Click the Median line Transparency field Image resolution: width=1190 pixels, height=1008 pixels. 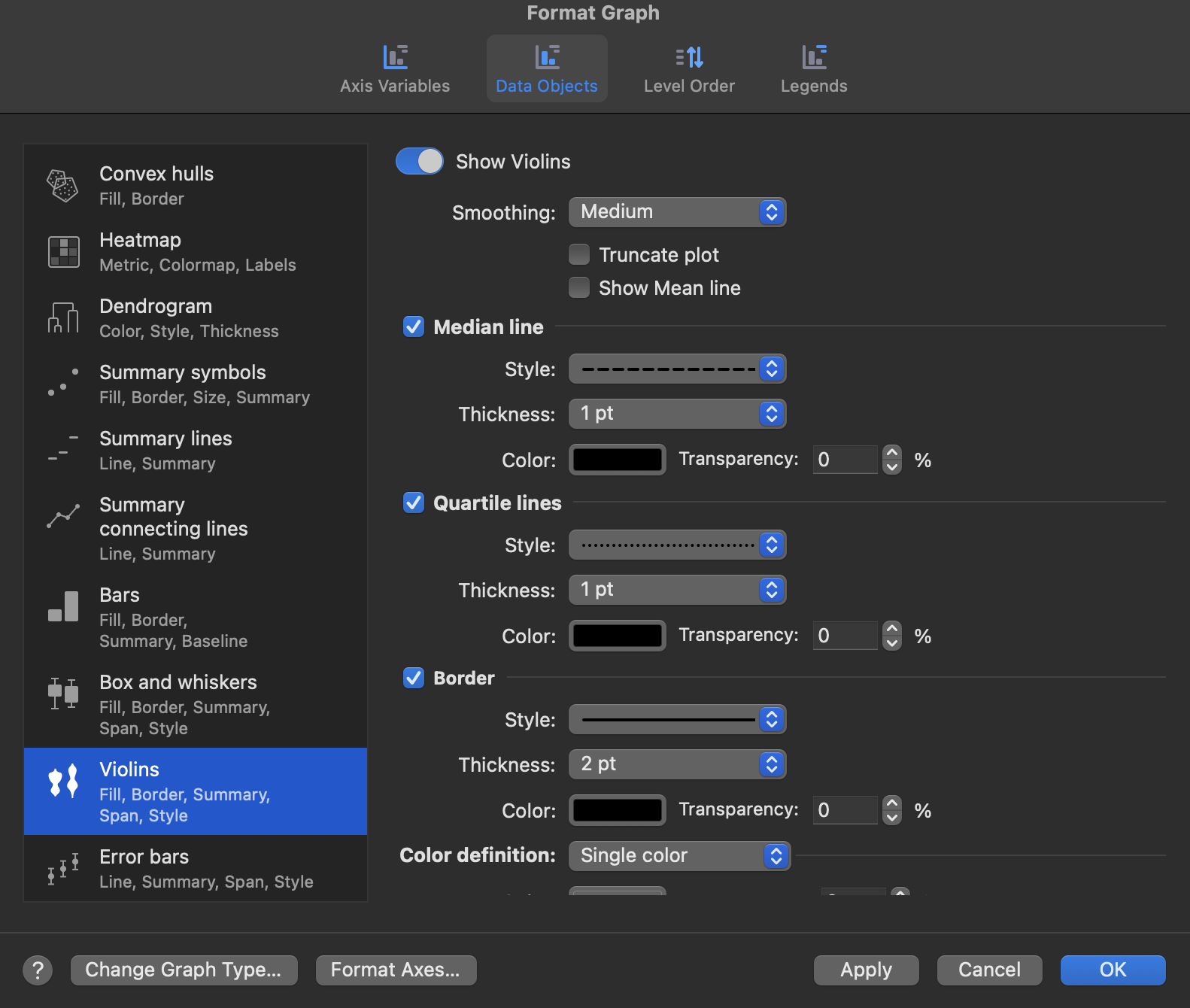(845, 460)
